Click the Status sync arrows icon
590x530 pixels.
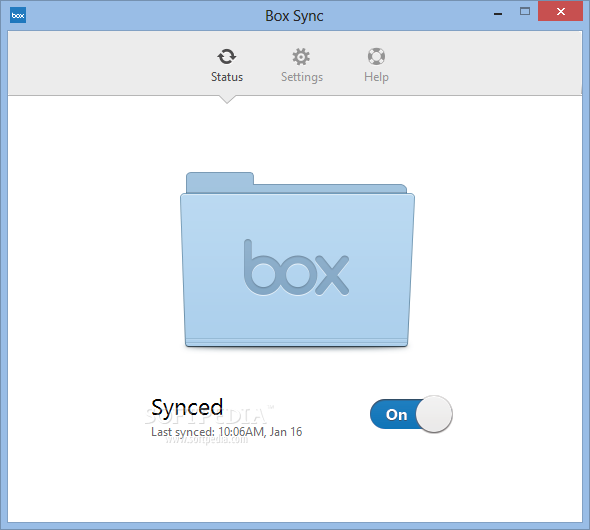[x=227, y=57]
